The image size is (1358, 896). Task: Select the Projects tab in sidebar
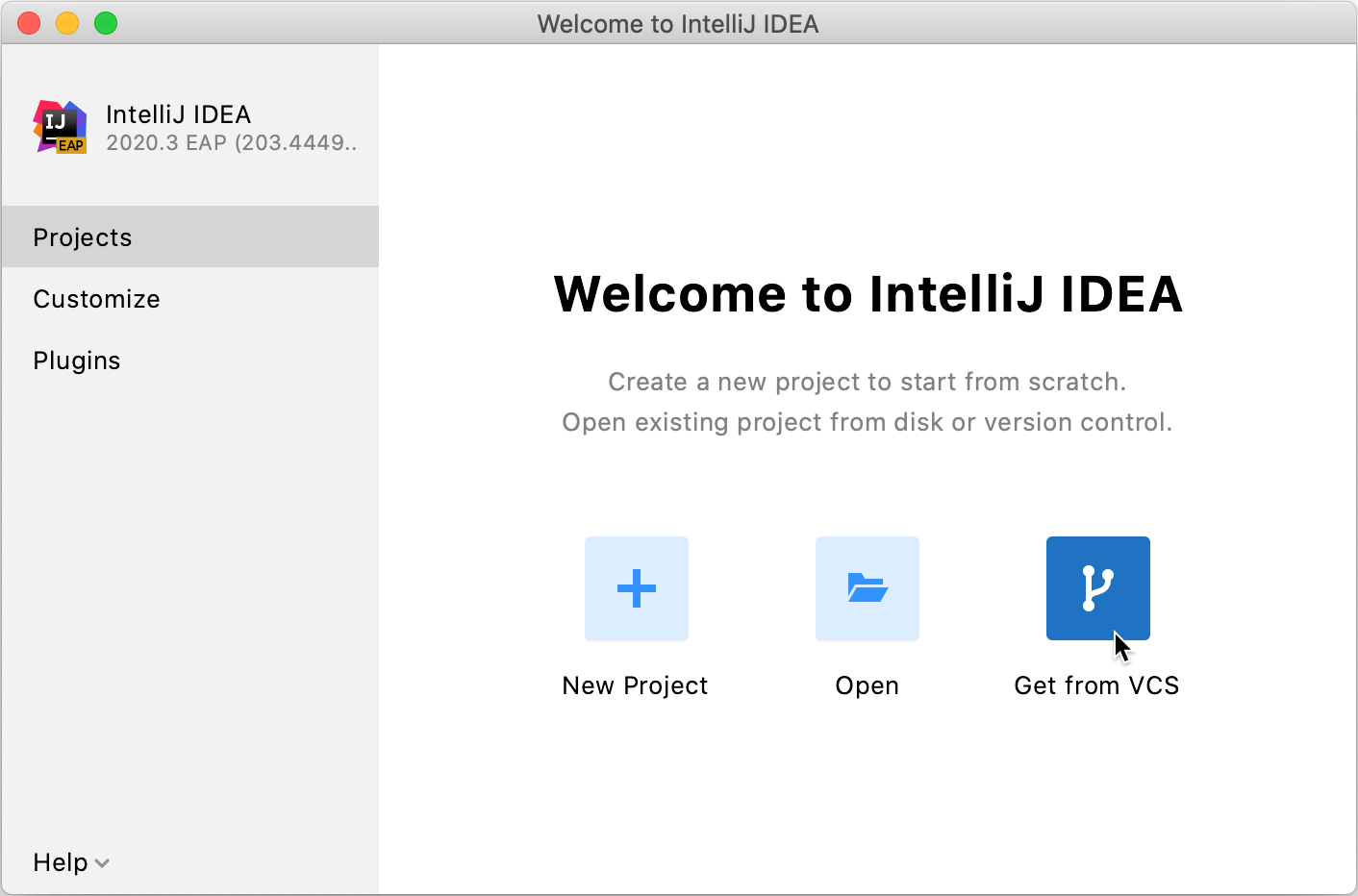click(x=190, y=236)
